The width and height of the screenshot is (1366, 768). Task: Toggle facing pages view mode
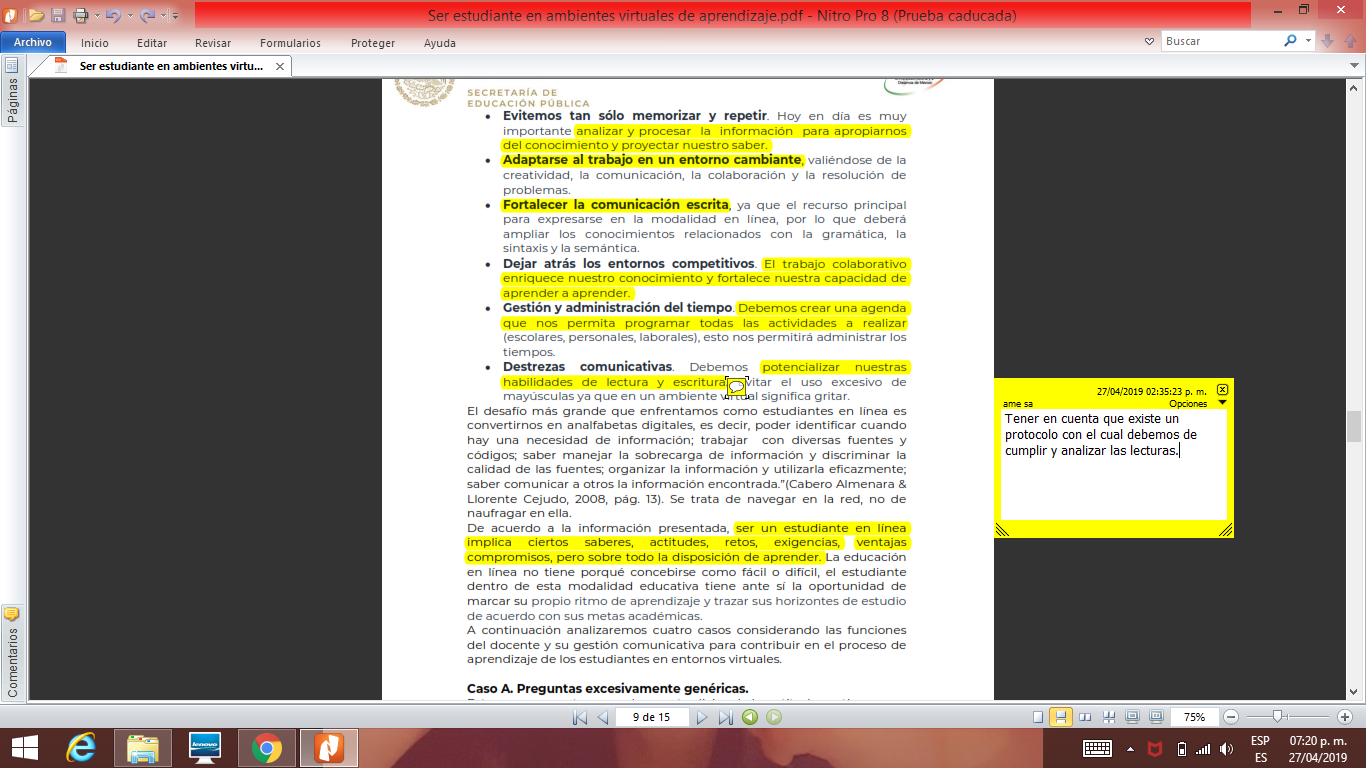coord(1085,717)
